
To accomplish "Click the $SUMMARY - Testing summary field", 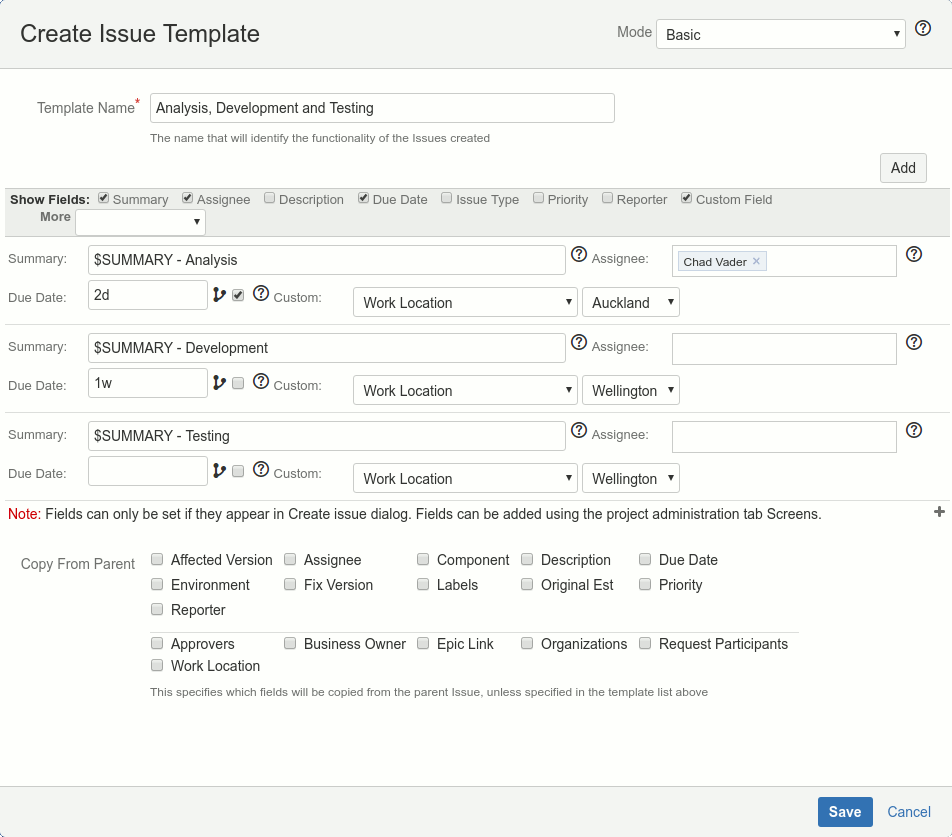I will [327, 436].
